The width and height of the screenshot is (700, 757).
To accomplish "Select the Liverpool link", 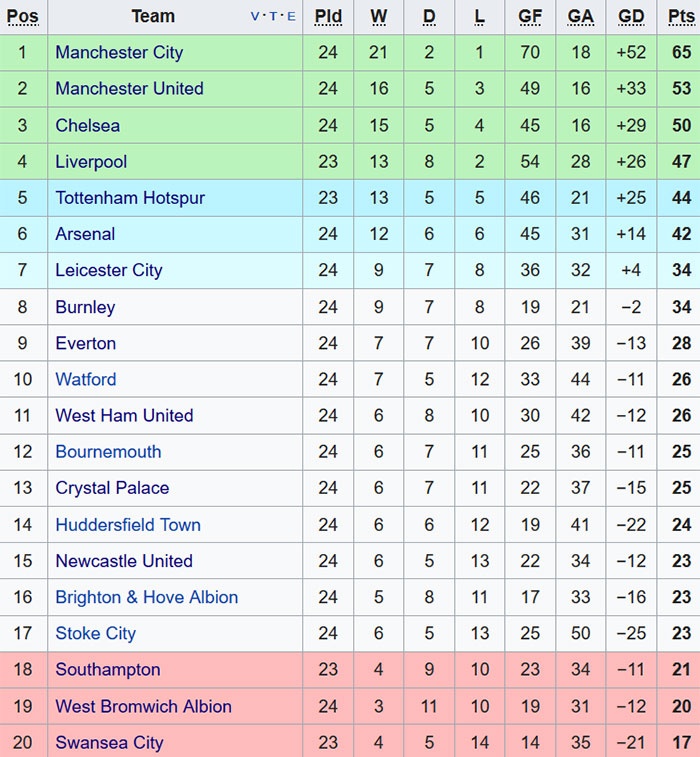I will 91,161.
